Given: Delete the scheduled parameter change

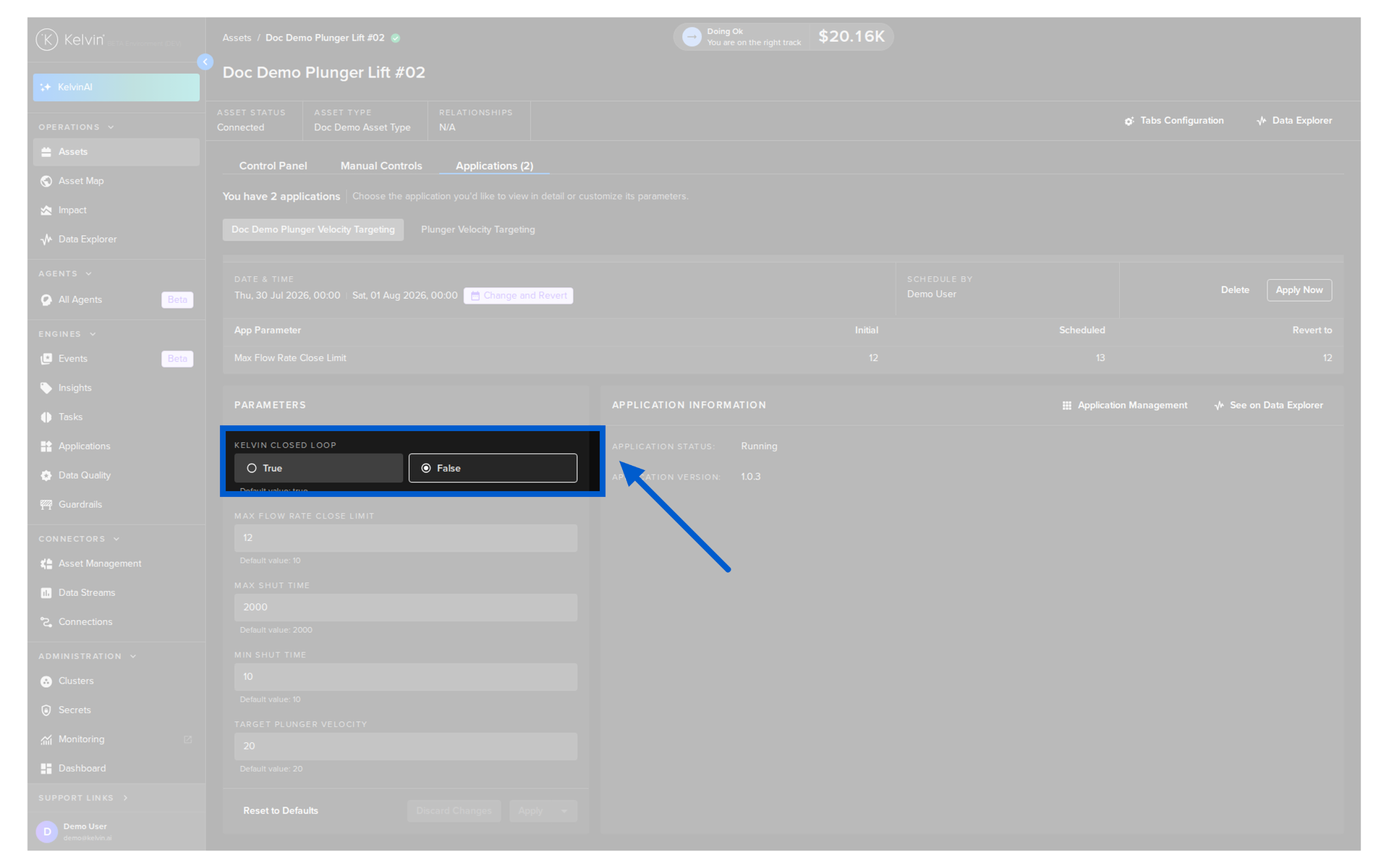Looking at the screenshot, I should pyautogui.click(x=1235, y=290).
